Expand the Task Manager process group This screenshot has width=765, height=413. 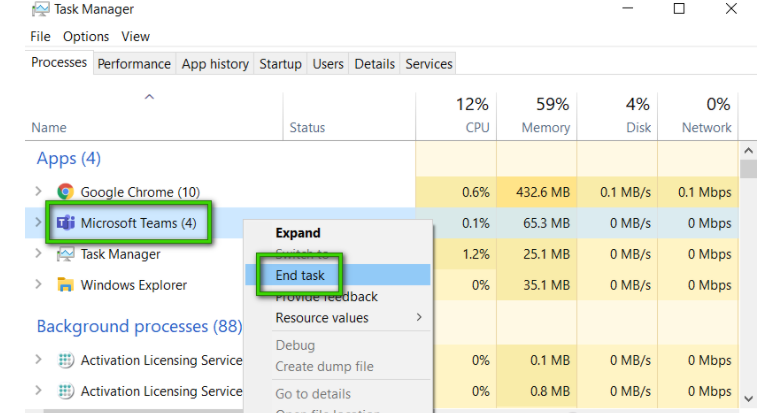(x=39, y=253)
